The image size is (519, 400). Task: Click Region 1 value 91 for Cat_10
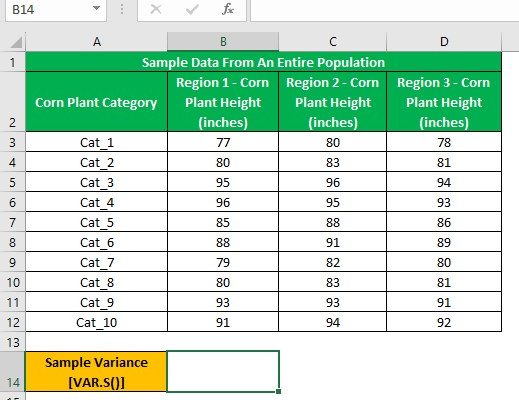[x=223, y=322]
